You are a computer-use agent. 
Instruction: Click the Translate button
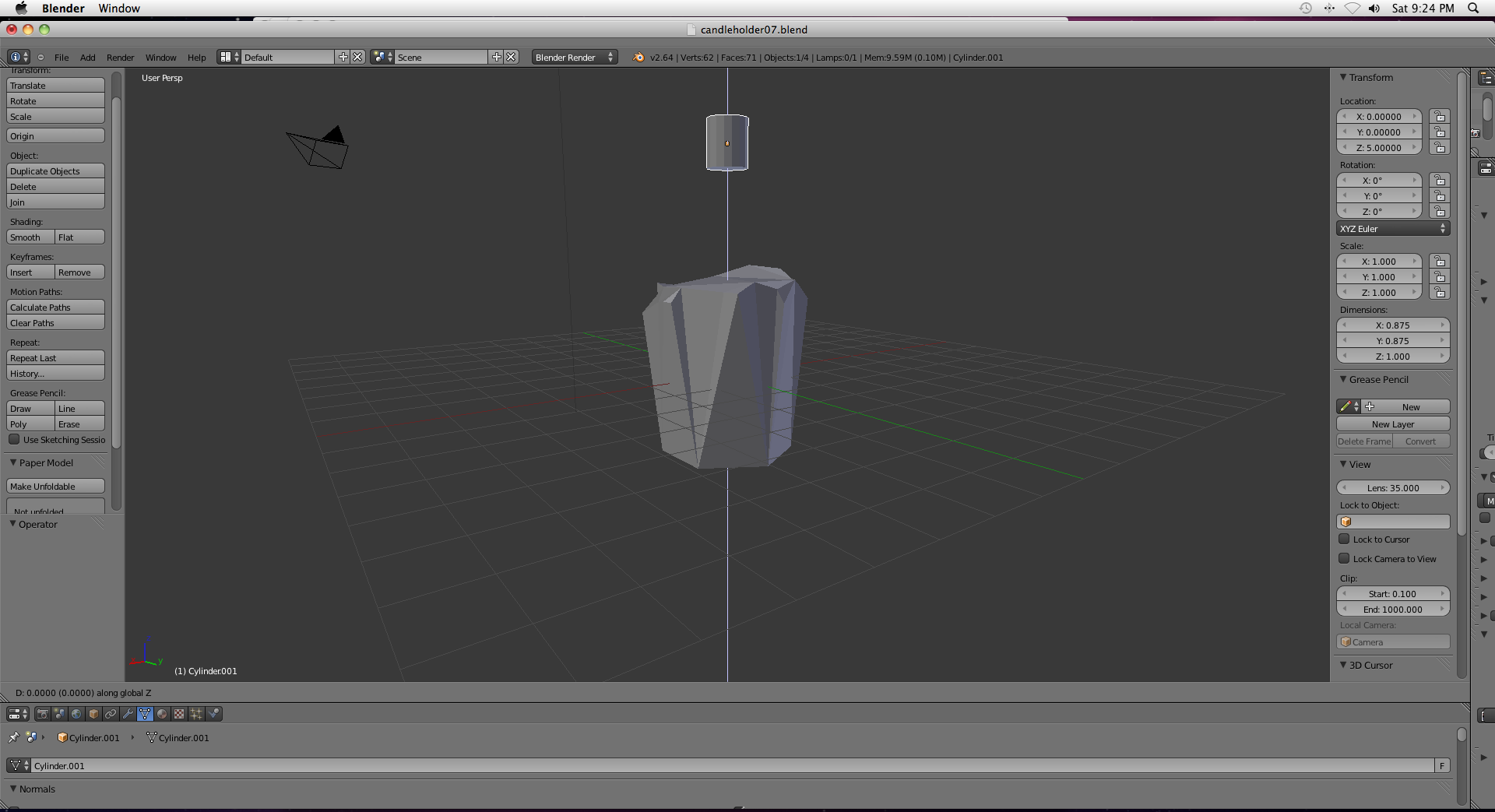(55, 86)
